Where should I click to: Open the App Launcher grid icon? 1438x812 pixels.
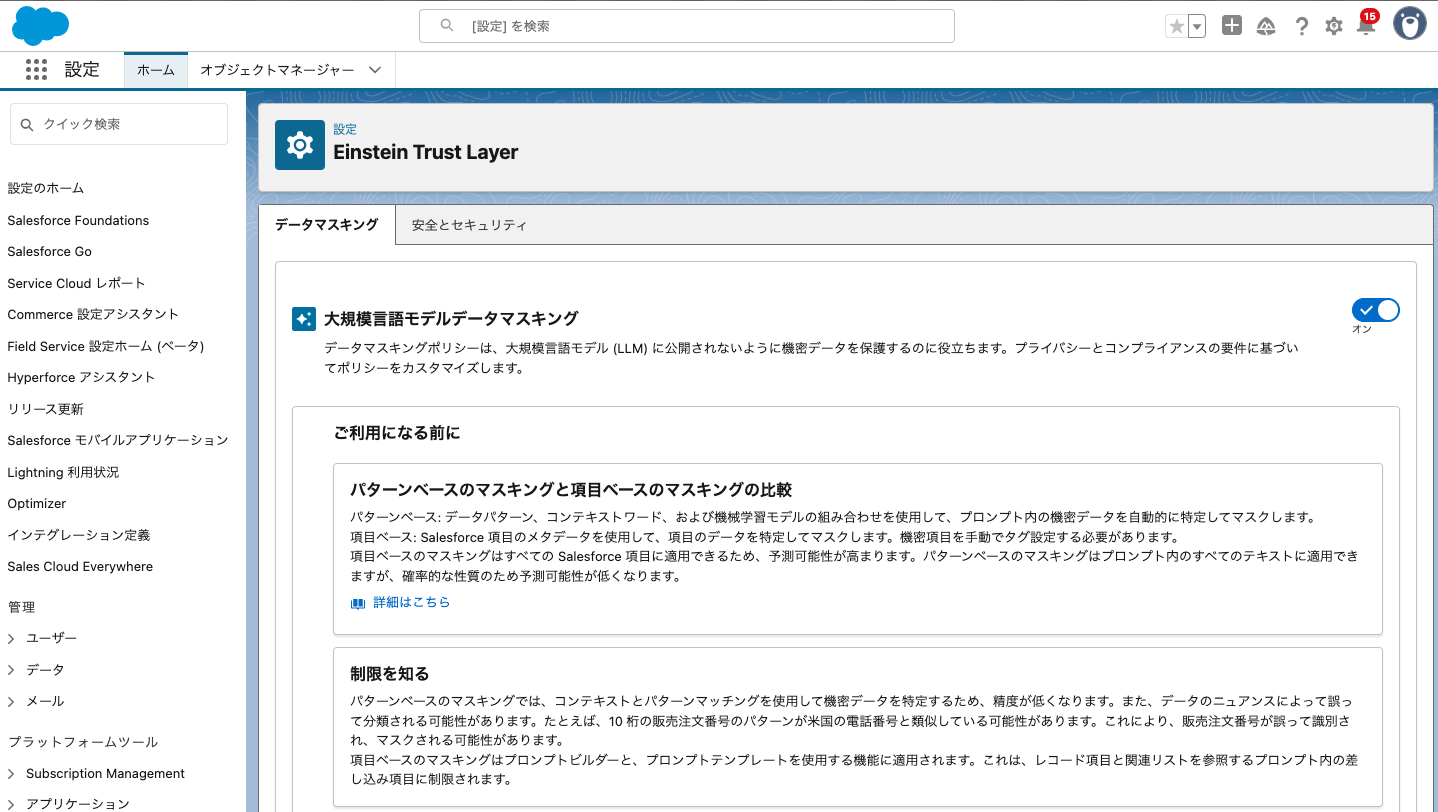pos(37,69)
